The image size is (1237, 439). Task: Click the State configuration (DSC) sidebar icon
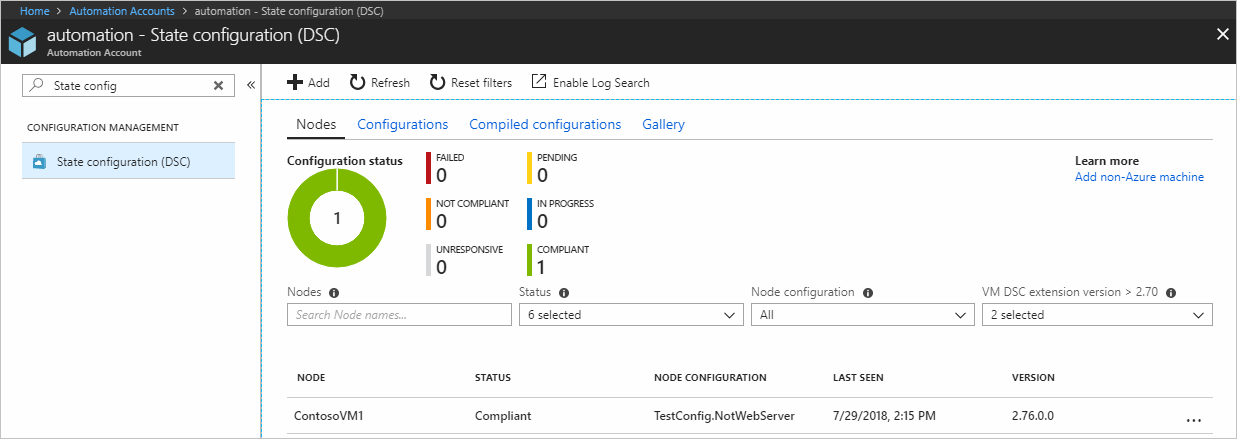[x=39, y=161]
